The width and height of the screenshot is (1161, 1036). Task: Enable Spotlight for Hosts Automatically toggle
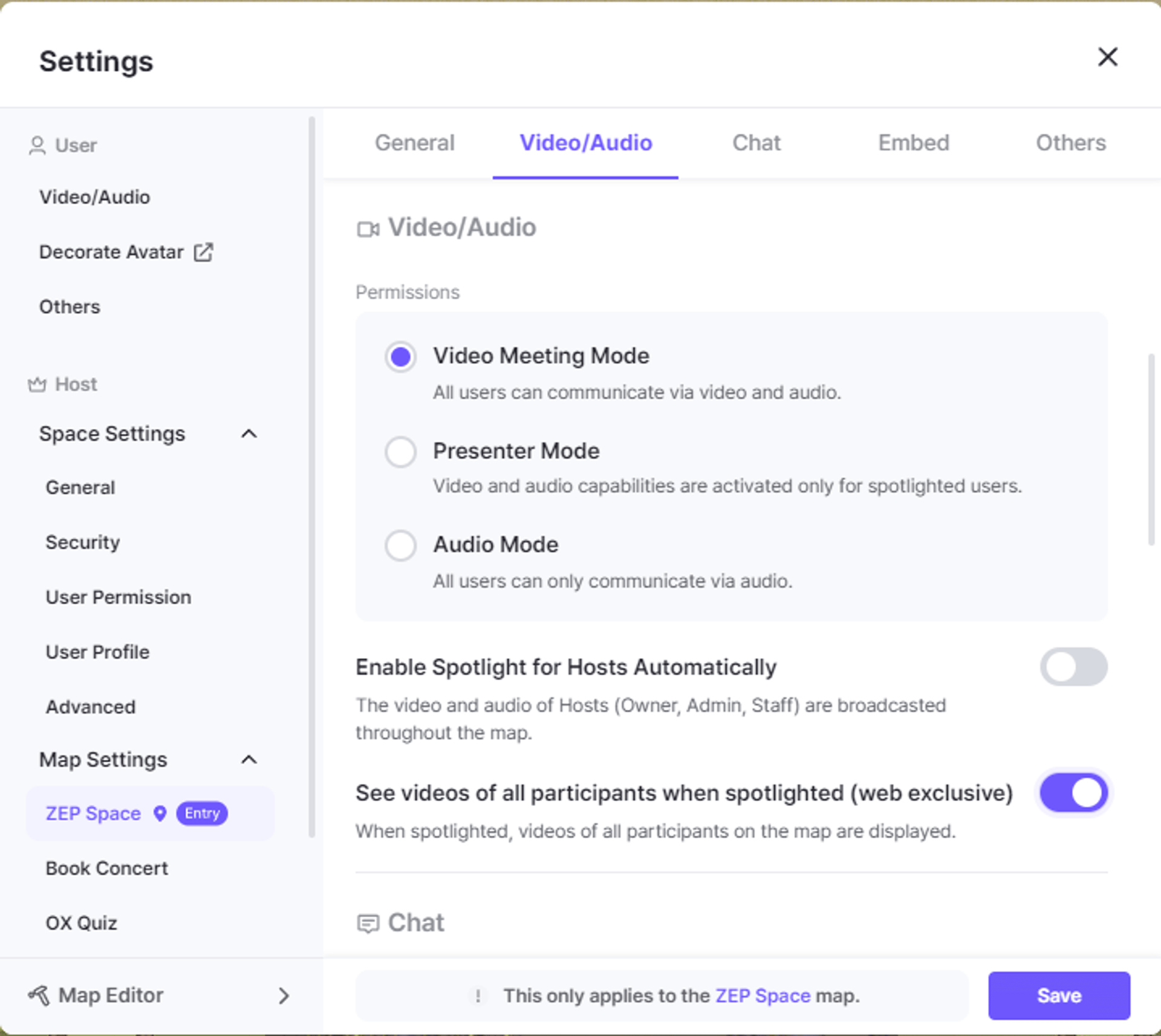coord(1073,667)
